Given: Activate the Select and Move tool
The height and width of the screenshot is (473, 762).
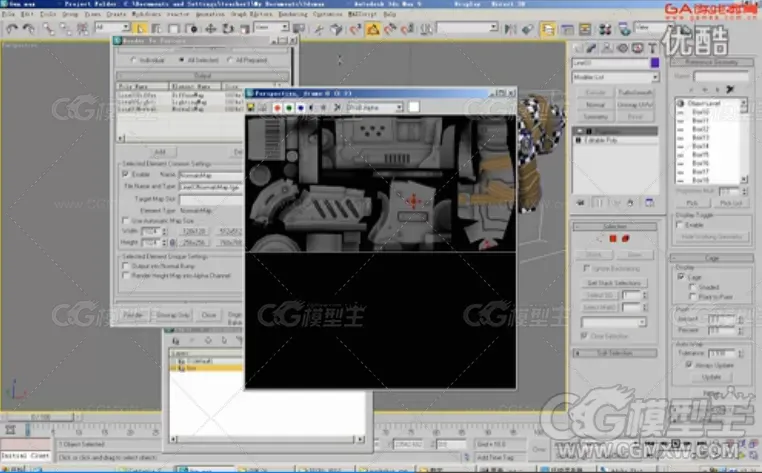Looking at the screenshot, I should pos(210,29).
